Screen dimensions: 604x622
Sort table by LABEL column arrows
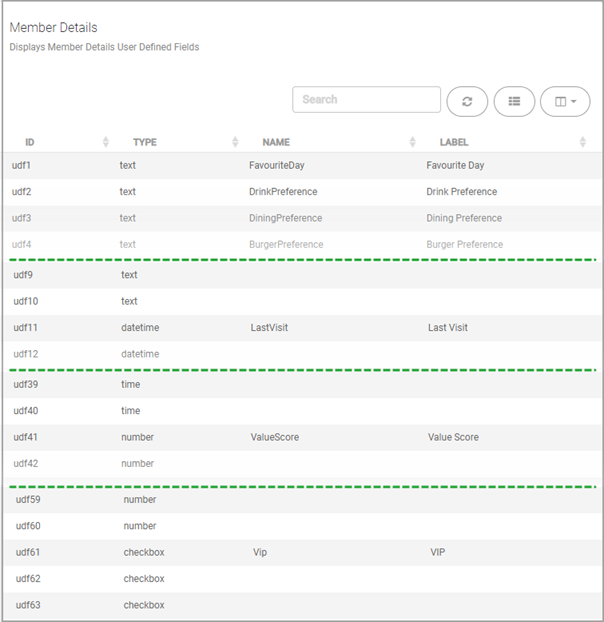click(583, 142)
